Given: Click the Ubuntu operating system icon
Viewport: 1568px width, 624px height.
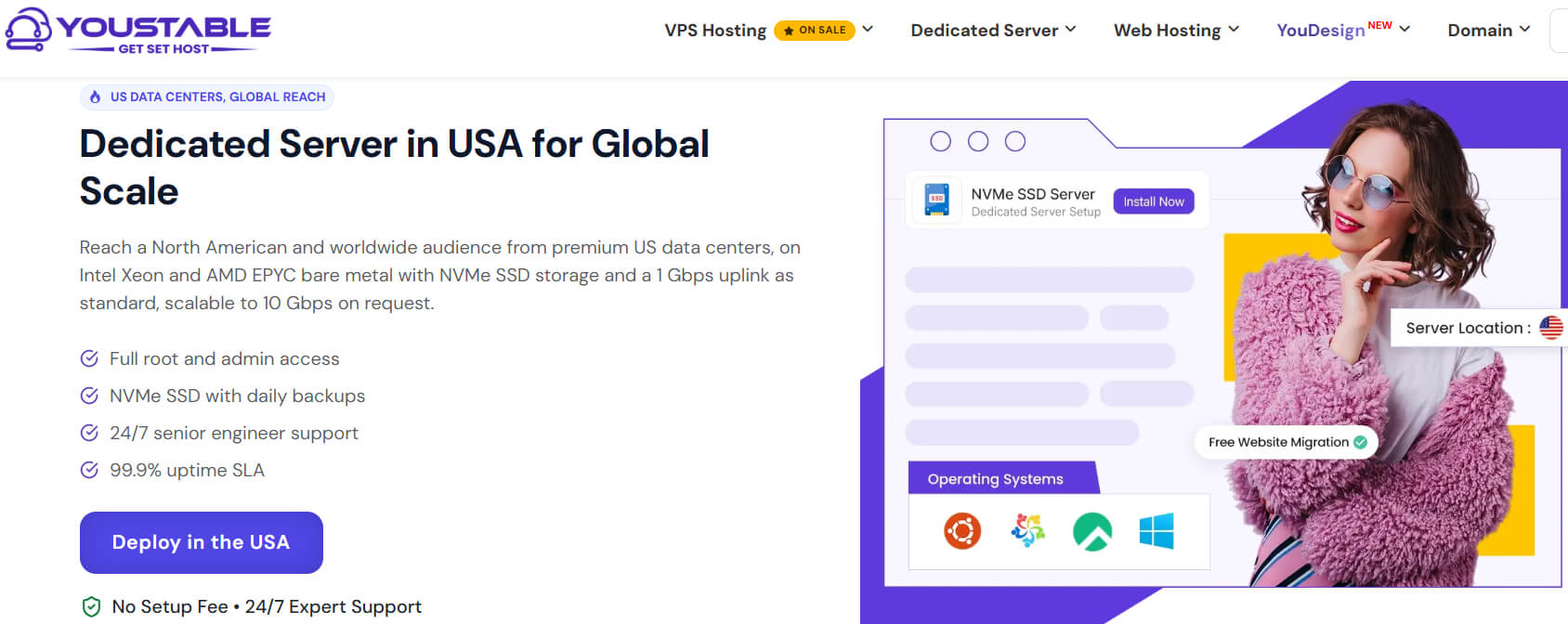Looking at the screenshot, I should (x=962, y=532).
